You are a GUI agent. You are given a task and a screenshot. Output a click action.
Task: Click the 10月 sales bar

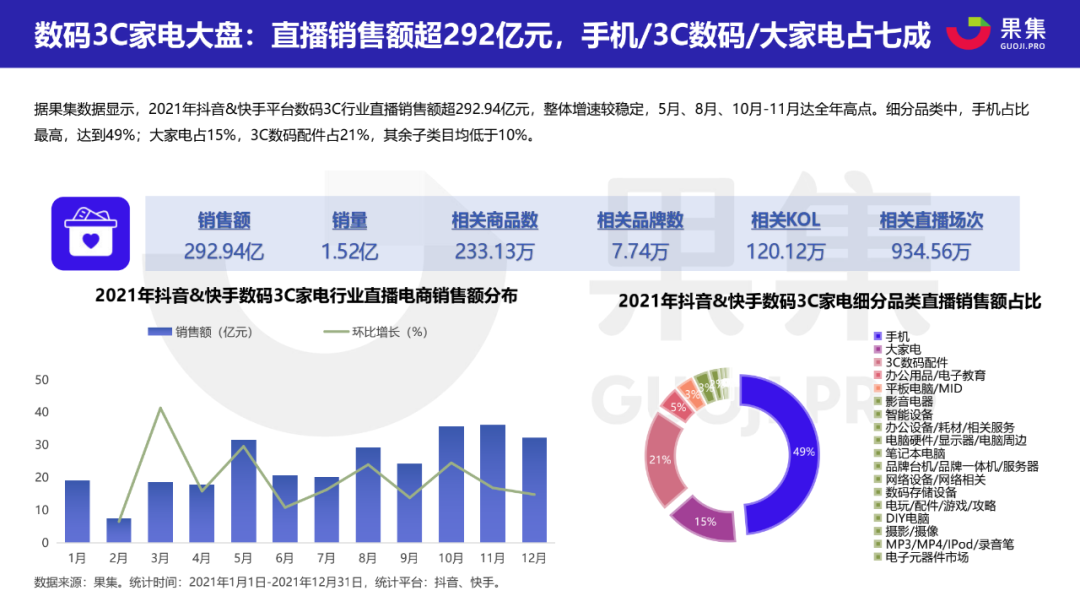451,484
